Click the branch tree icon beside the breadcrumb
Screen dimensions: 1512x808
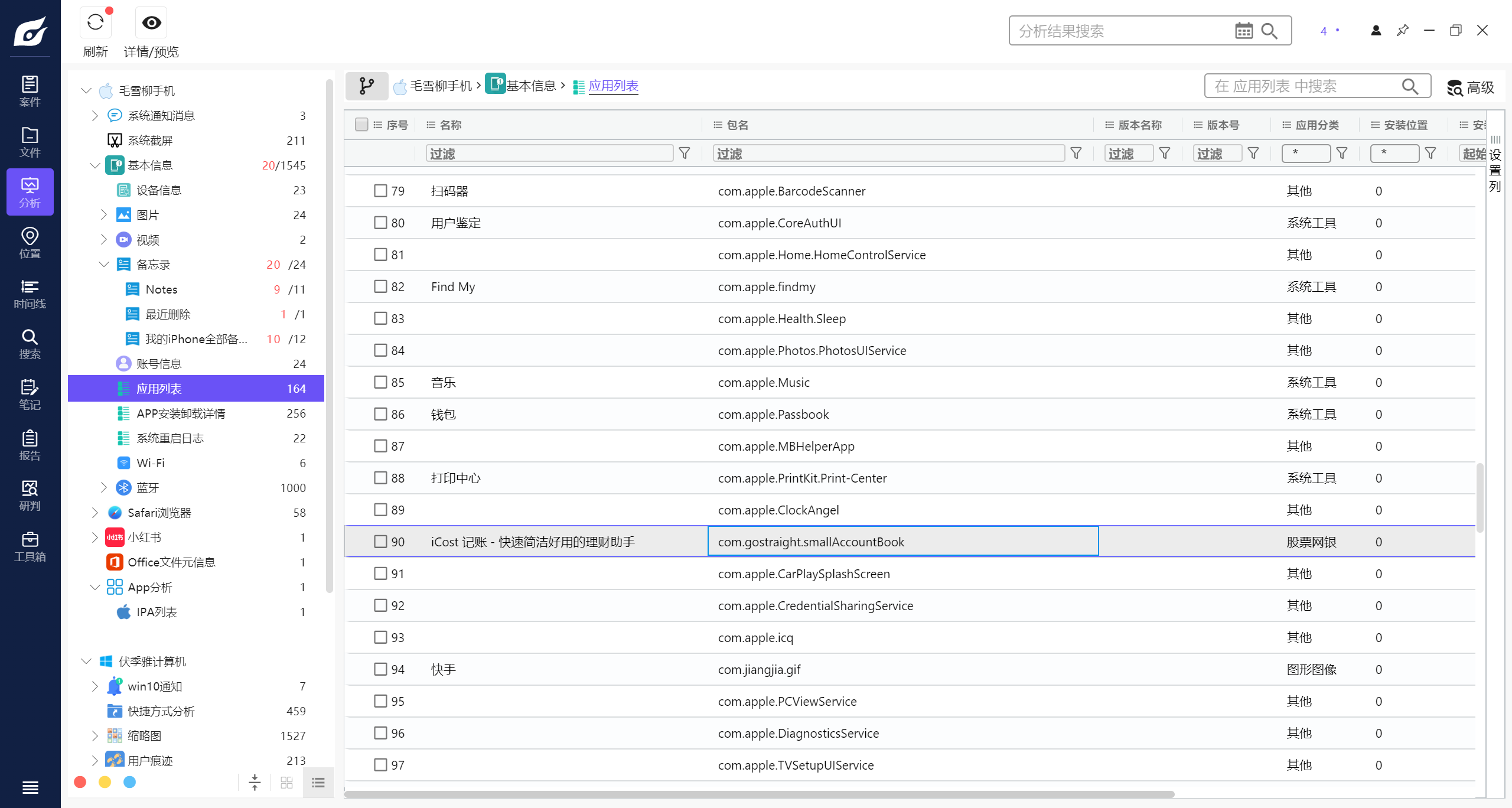pos(367,86)
